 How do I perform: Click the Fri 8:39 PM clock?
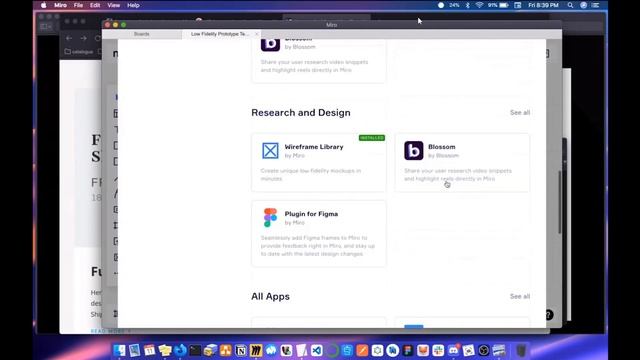(x=543, y=5)
